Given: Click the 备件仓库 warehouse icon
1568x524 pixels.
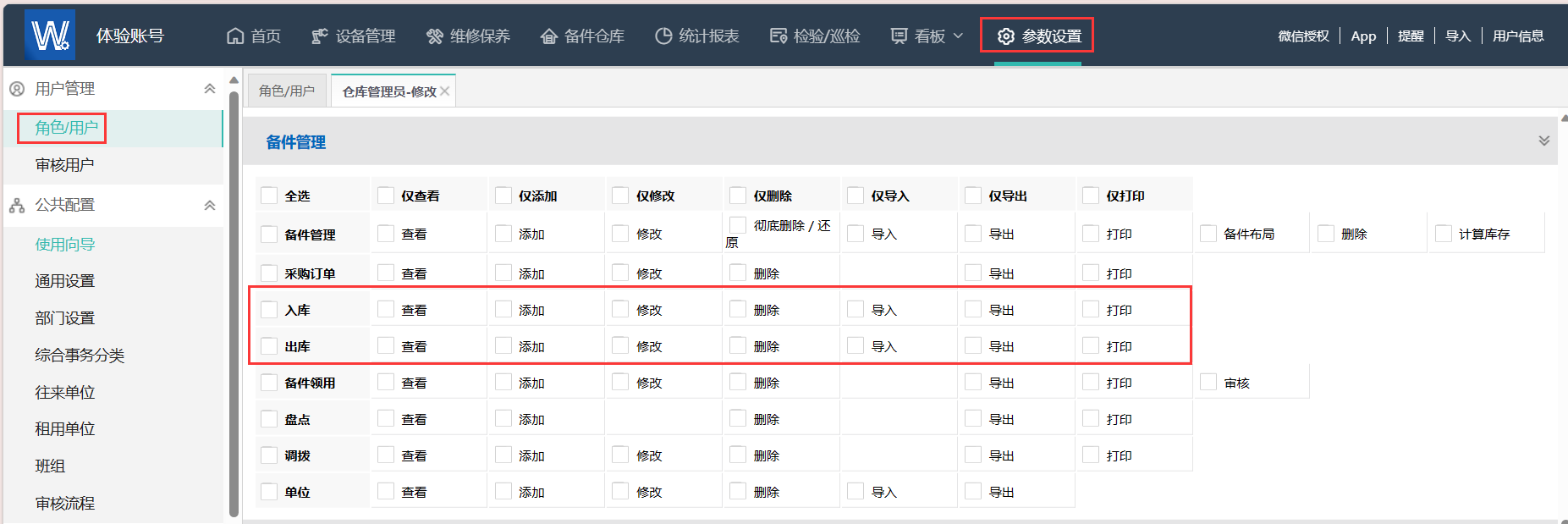Looking at the screenshot, I should click(549, 36).
